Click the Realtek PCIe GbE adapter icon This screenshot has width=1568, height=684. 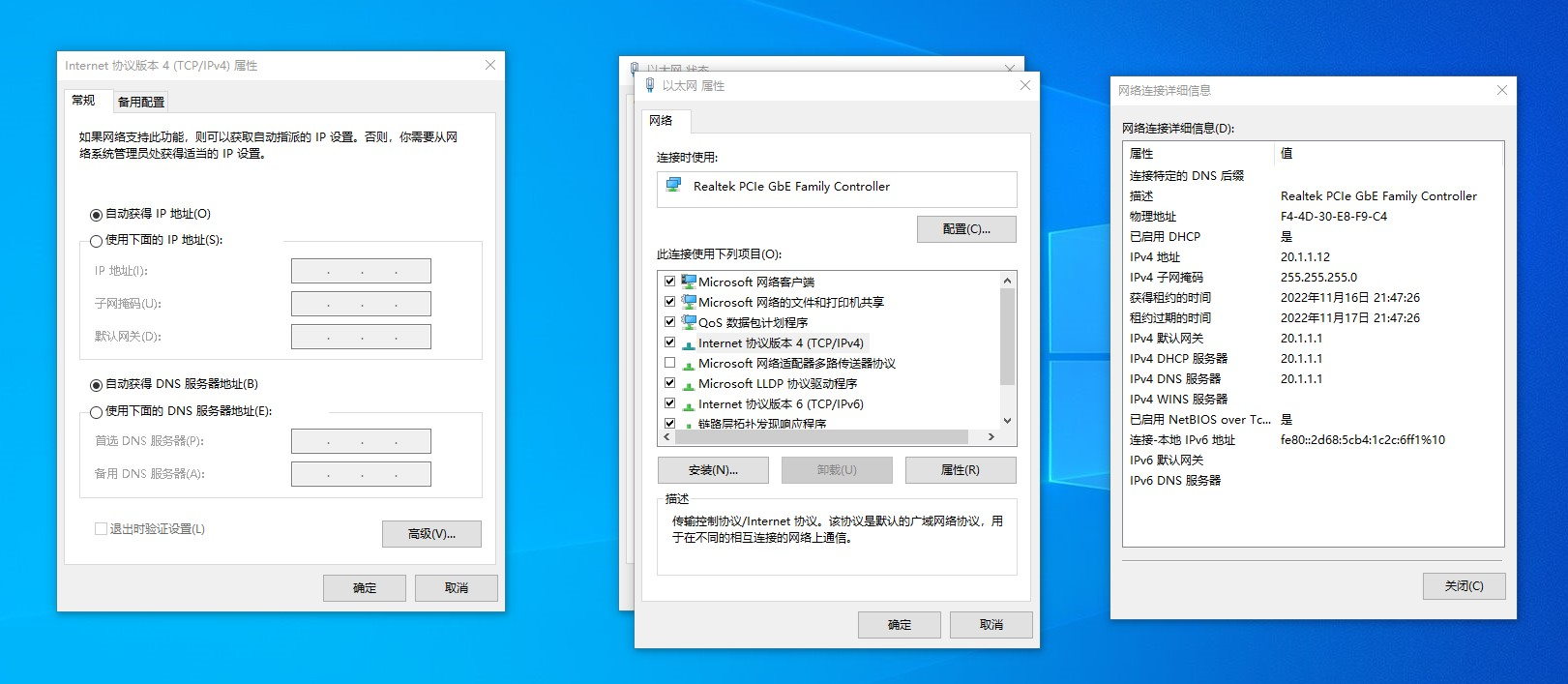[673, 186]
